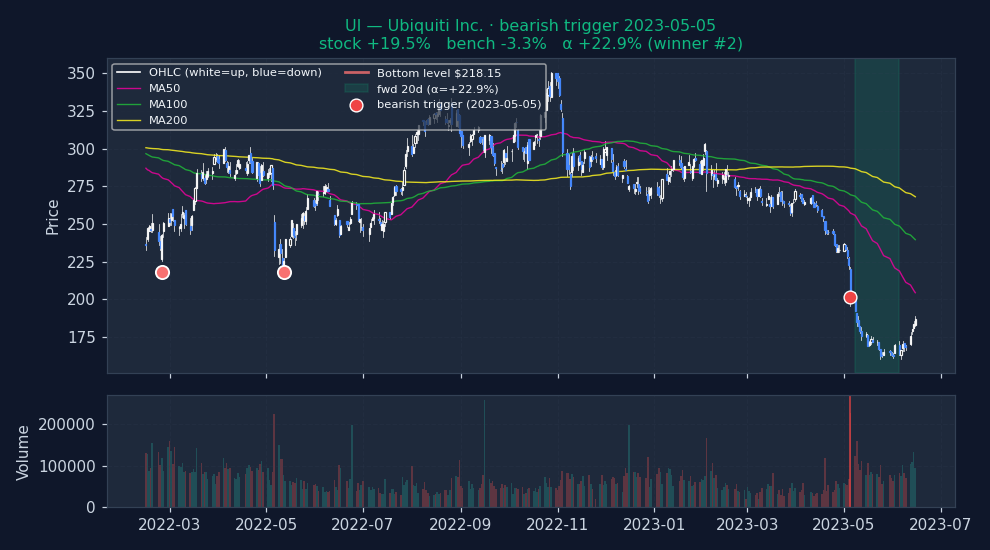The height and width of the screenshot is (550, 990).
Task: Click the tall red volume spike bar
Action: (850, 450)
